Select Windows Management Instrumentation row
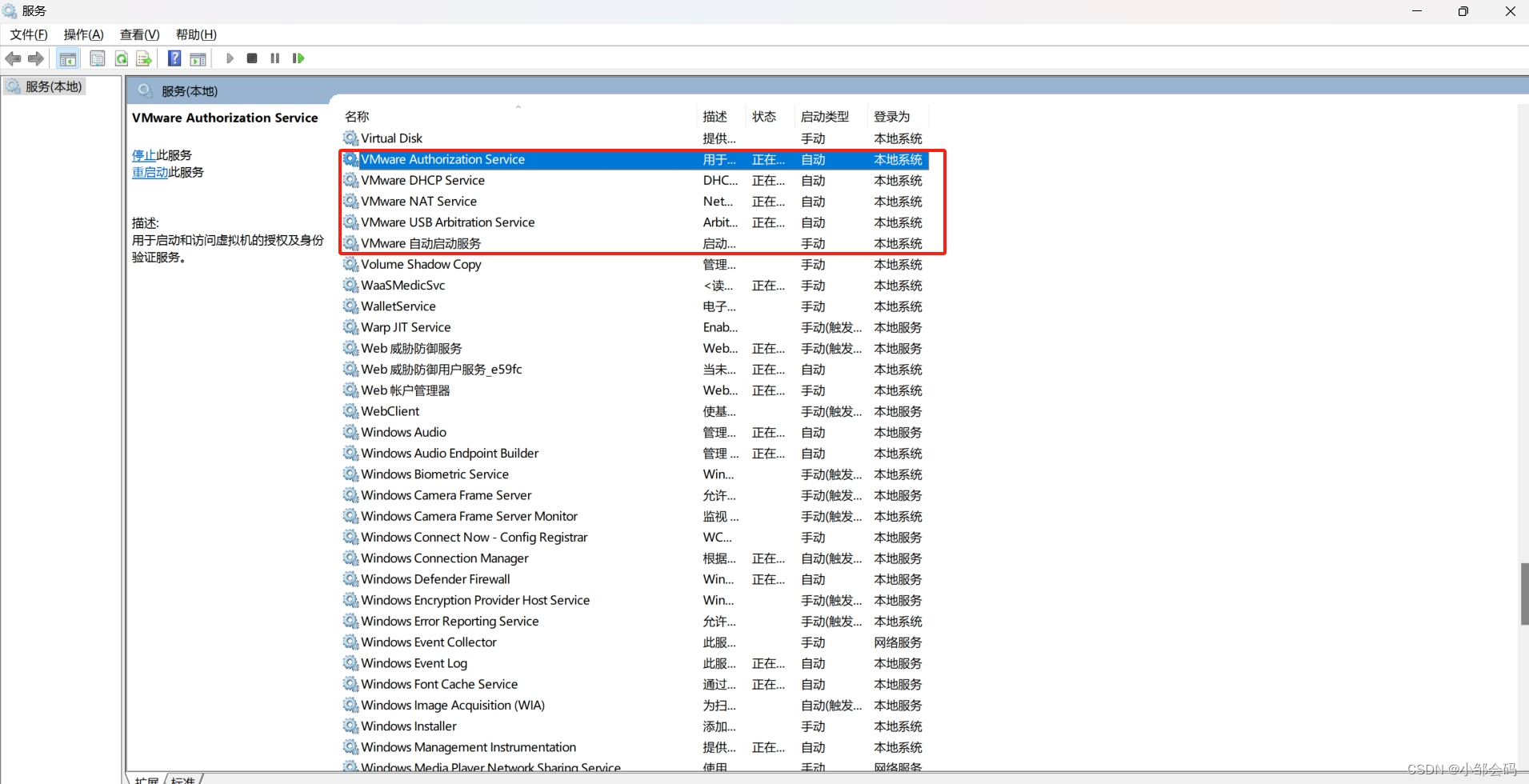The height and width of the screenshot is (784, 1529). point(634,747)
